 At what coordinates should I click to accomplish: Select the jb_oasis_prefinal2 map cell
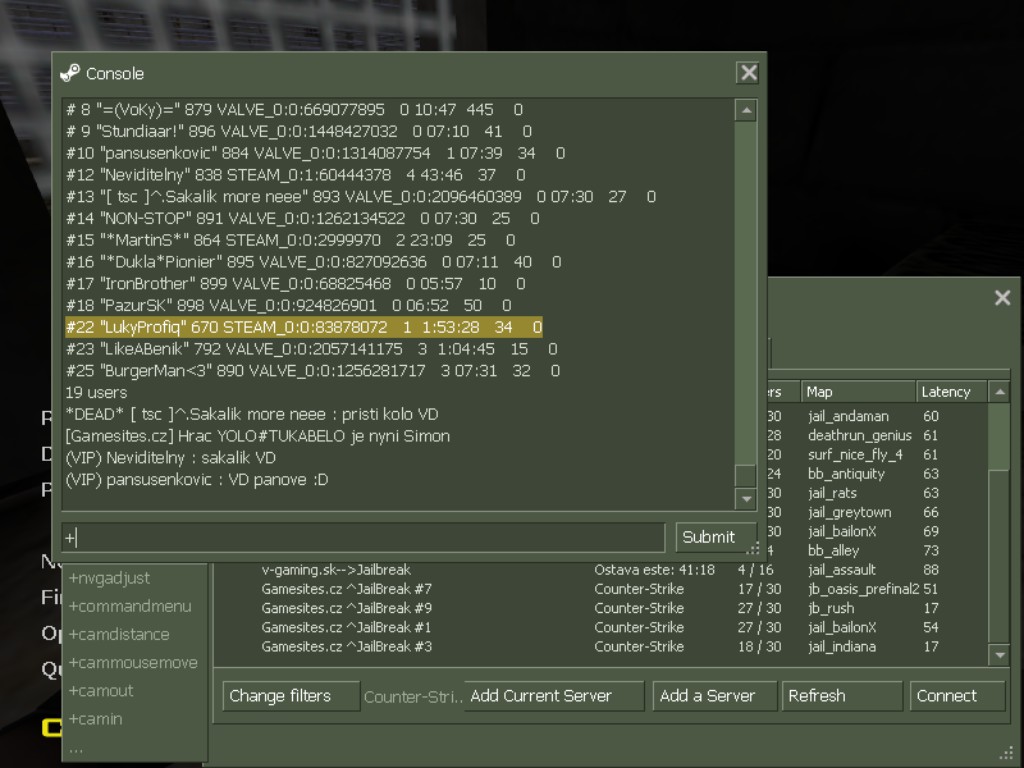(x=863, y=589)
